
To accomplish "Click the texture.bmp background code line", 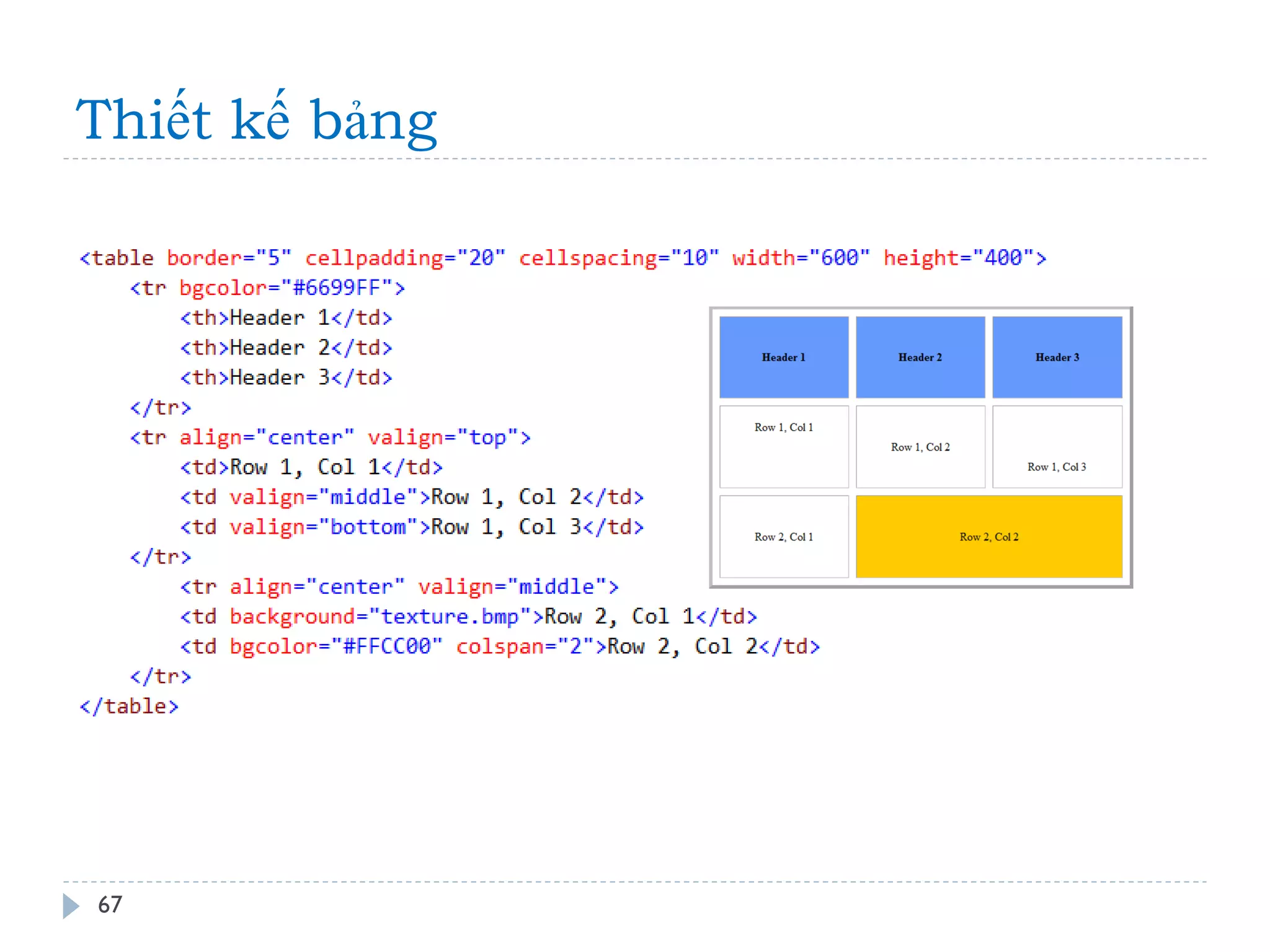I will click(x=468, y=617).
